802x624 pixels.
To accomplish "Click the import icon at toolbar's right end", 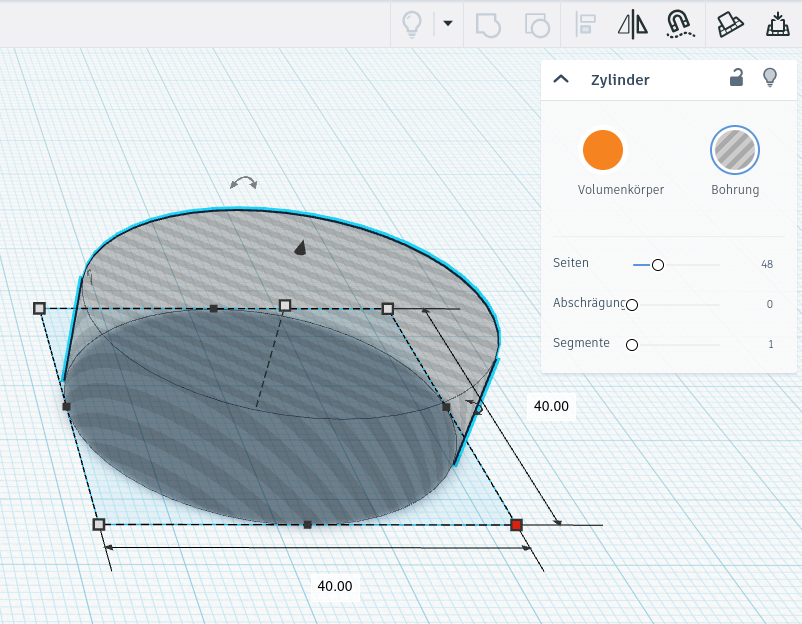I will [777, 24].
